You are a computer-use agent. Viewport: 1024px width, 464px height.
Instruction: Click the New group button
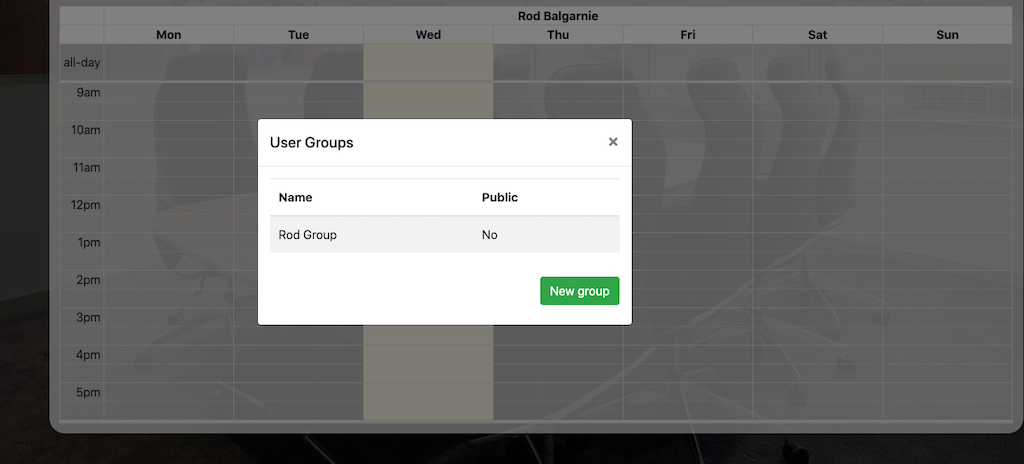click(579, 291)
